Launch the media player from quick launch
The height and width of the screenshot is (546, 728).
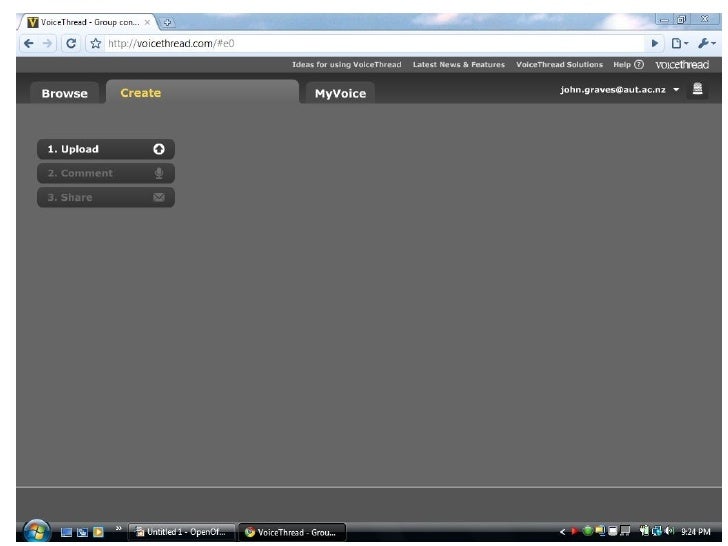coord(98,532)
